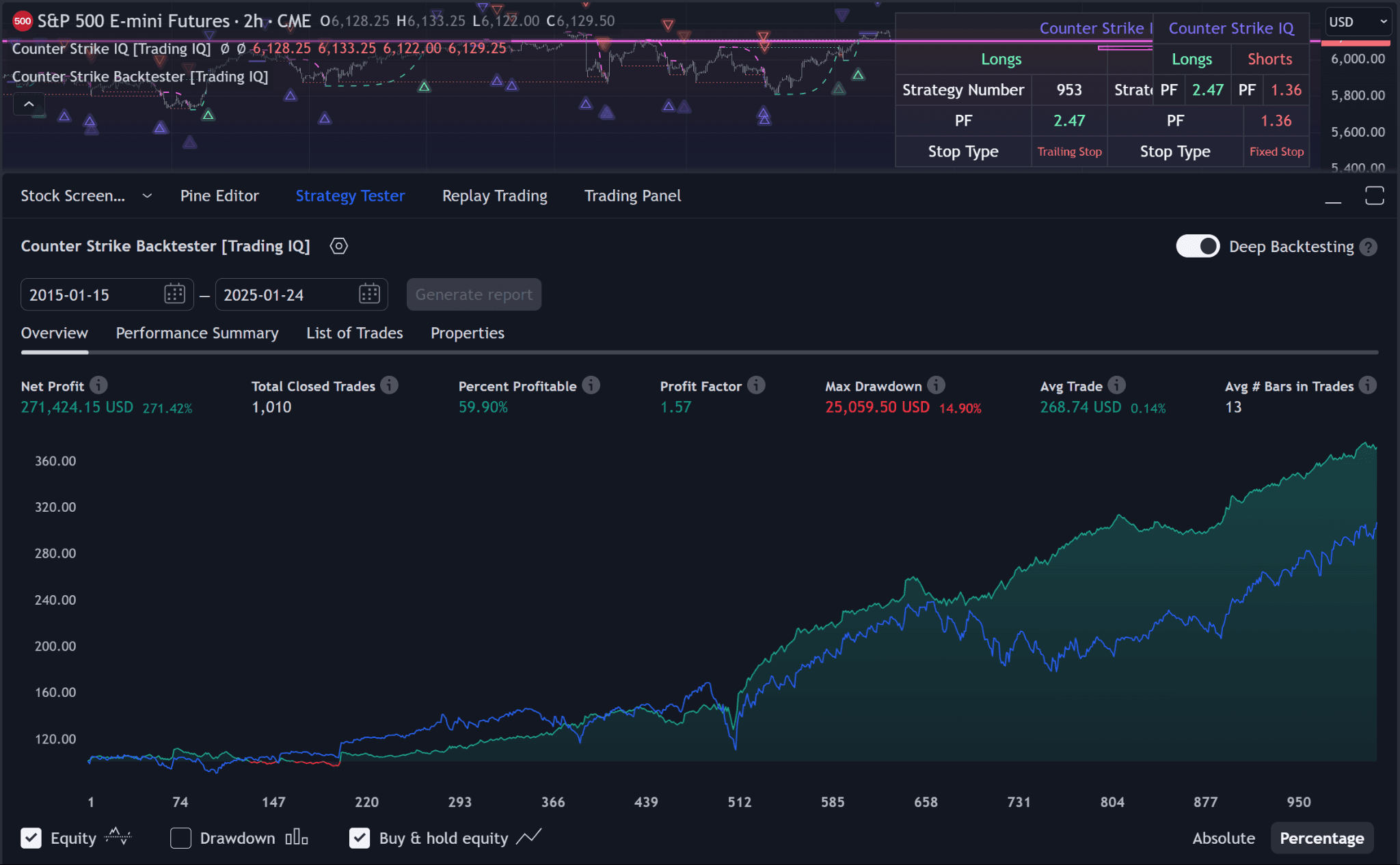Click the 2015-01-15 start date field

coord(107,294)
